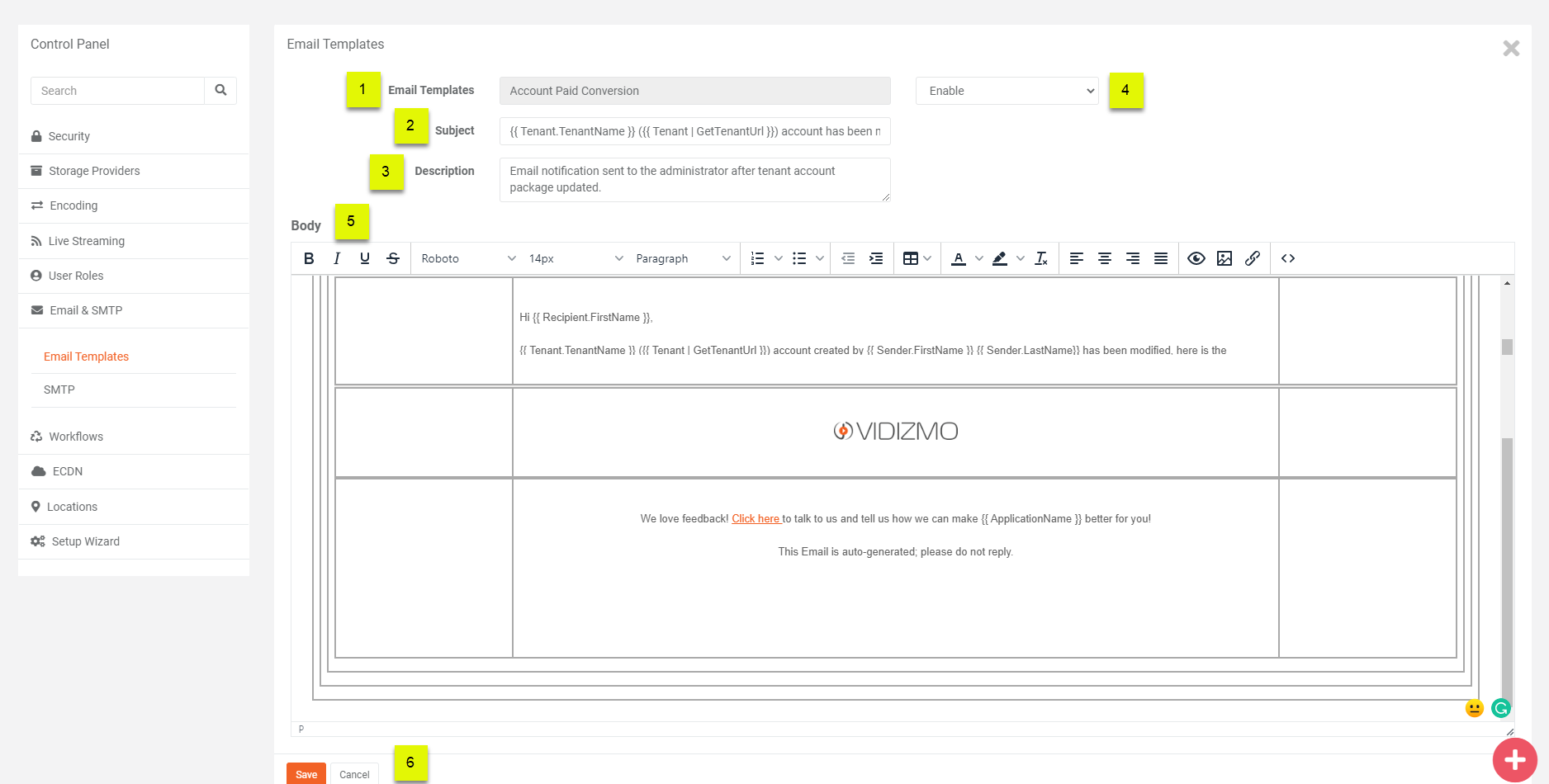Viewport: 1549px width, 784px height.
Task: Open source code view in editor
Action: pos(1288,258)
